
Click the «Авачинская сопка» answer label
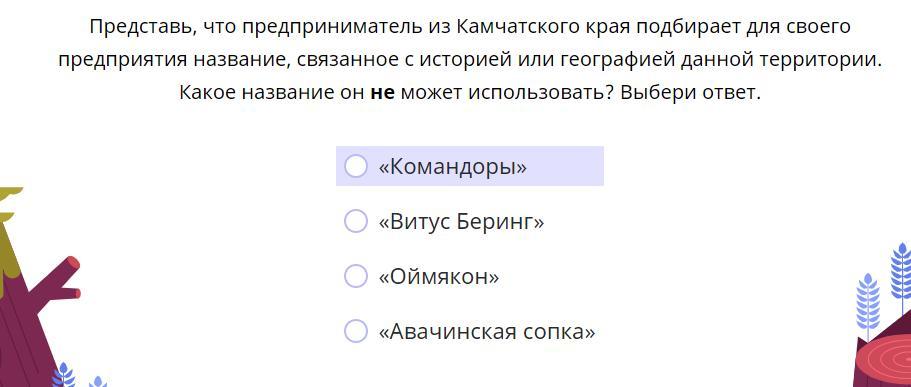tap(487, 332)
